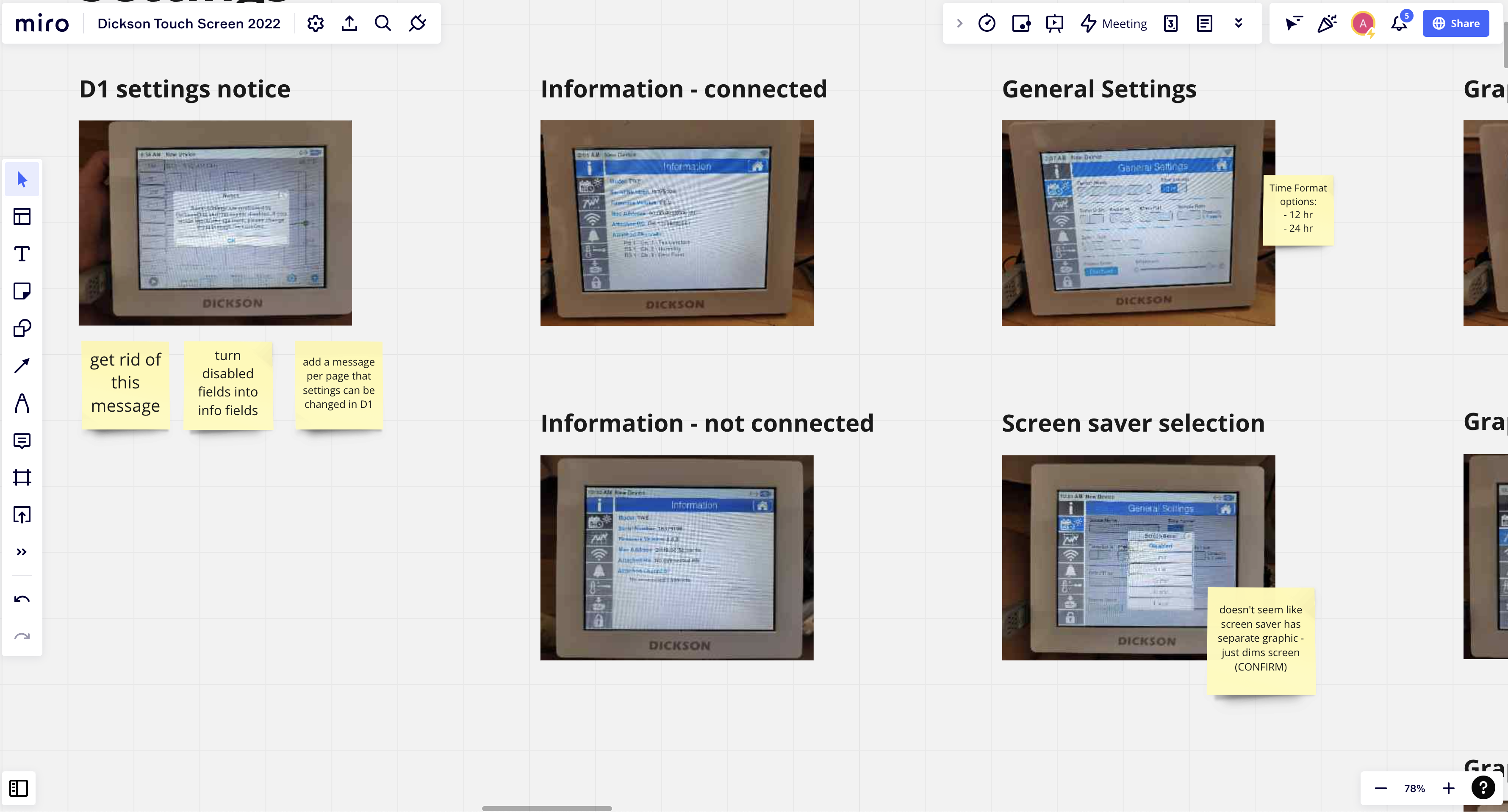The height and width of the screenshot is (812, 1508).
Task: Select D1 settings notice photo
Action: click(x=216, y=223)
